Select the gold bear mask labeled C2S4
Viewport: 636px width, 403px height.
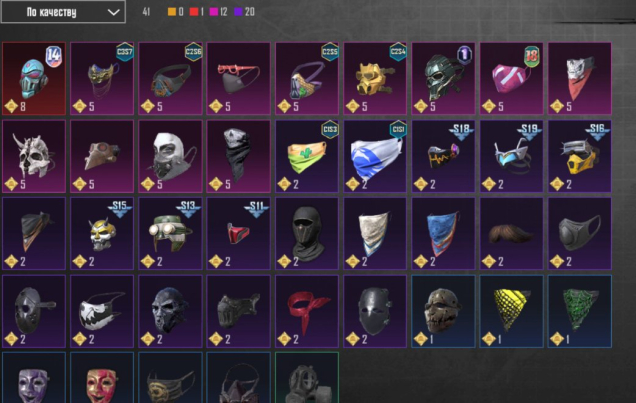[x=375, y=78]
